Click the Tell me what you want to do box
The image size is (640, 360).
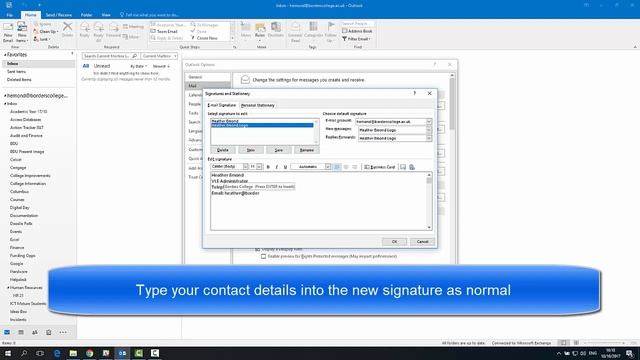pos(149,15)
